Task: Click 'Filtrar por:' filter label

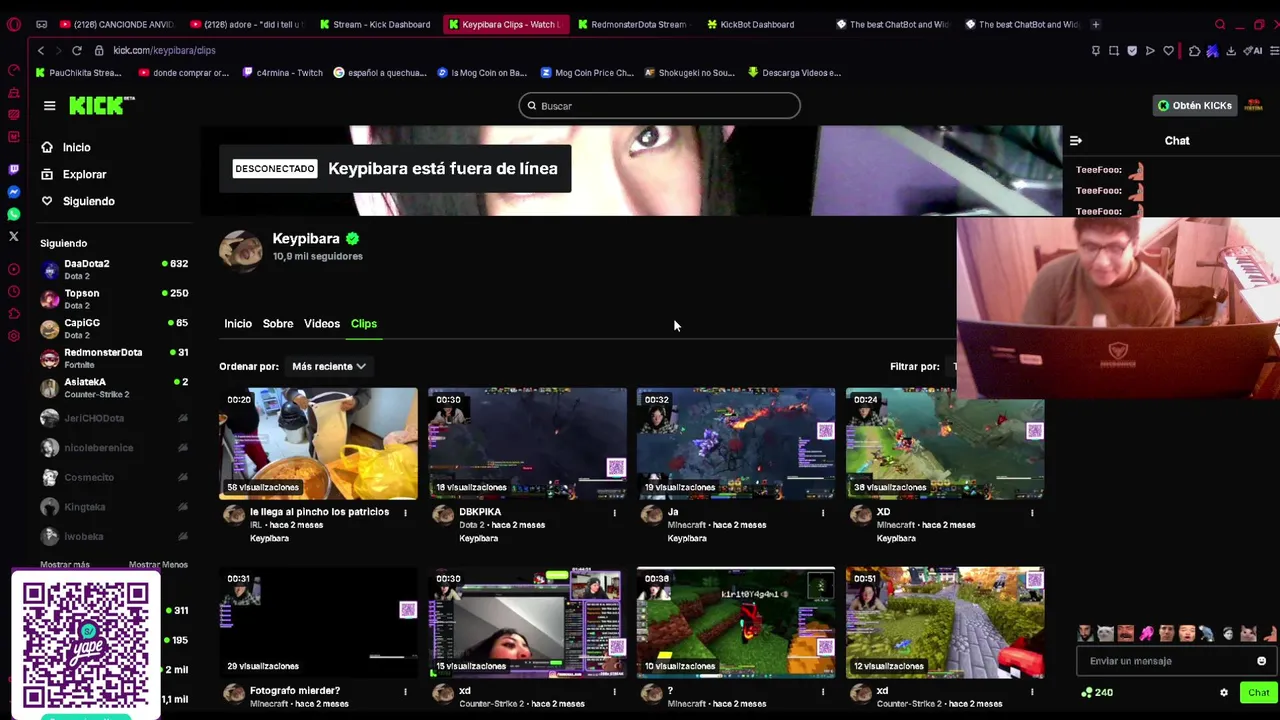Action: coord(914,366)
